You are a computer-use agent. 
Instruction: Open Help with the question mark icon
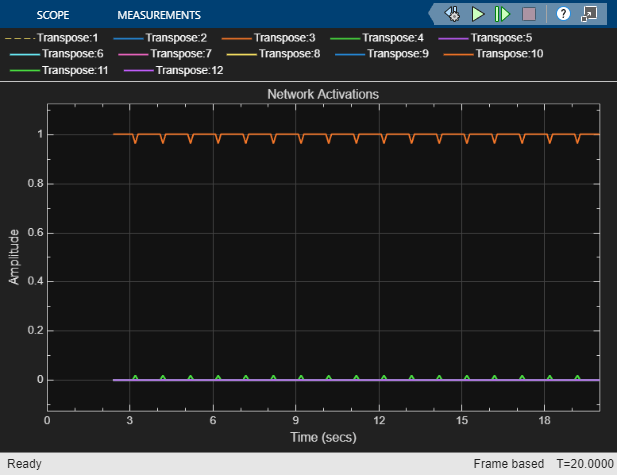point(563,14)
